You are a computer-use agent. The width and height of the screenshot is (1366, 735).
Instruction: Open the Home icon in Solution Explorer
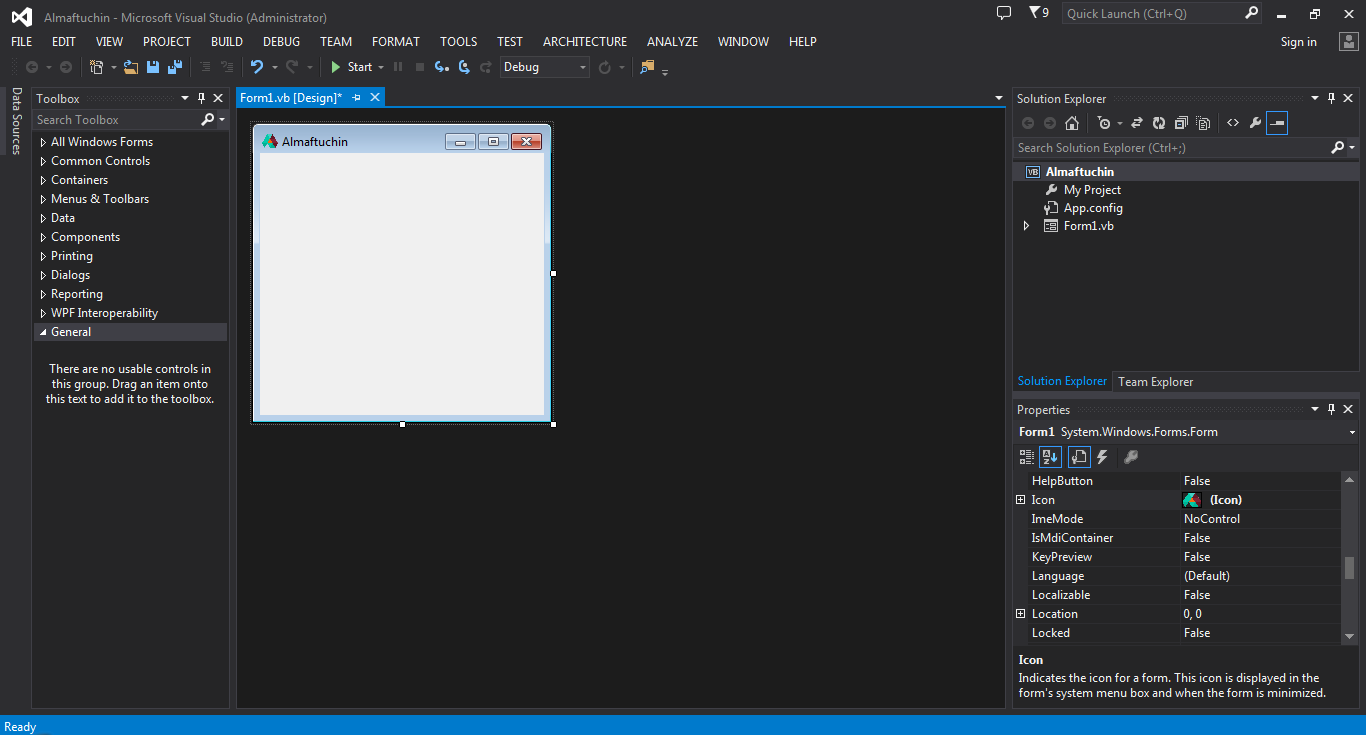[1072, 123]
